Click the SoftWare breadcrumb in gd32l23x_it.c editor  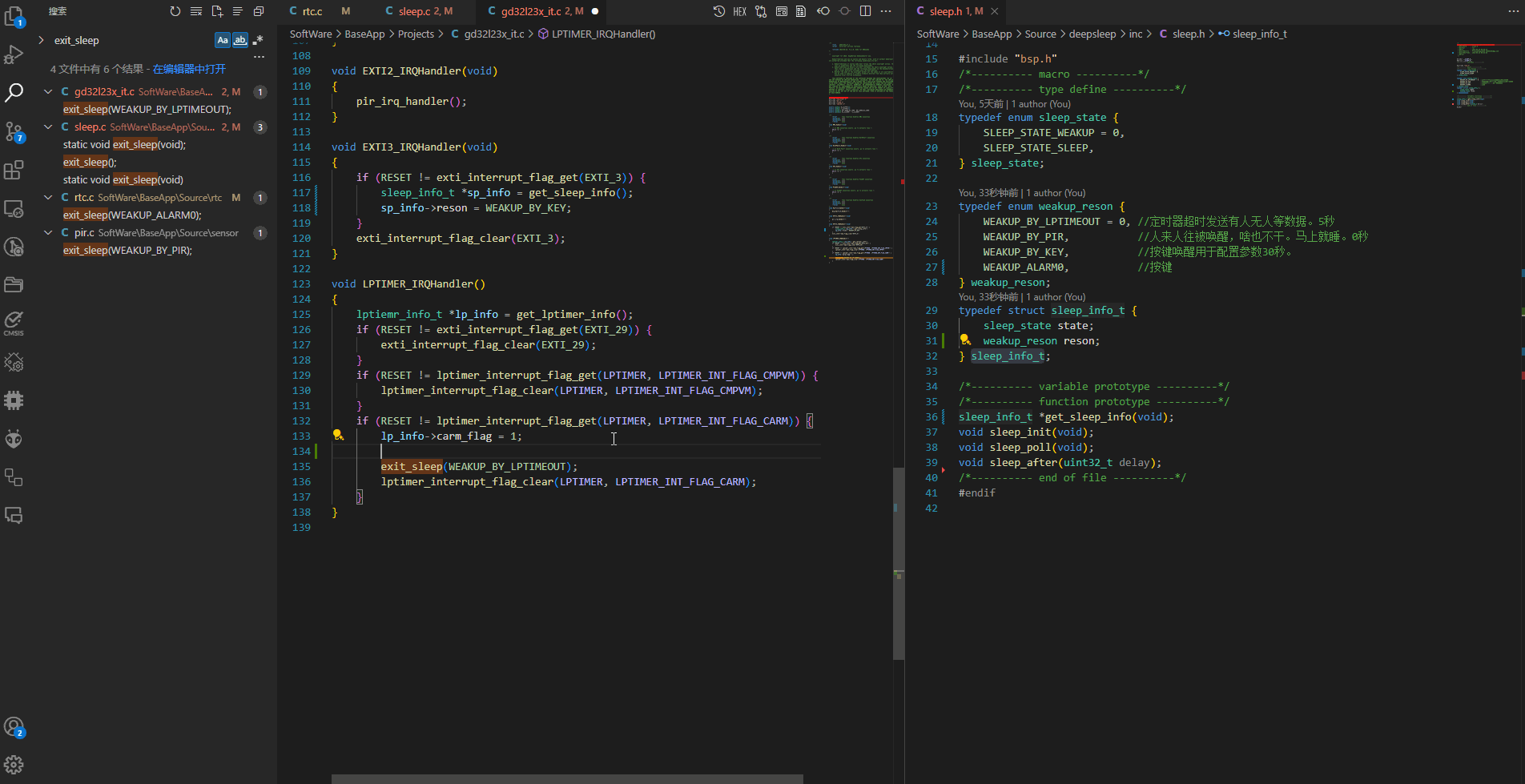click(x=310, y=34)
